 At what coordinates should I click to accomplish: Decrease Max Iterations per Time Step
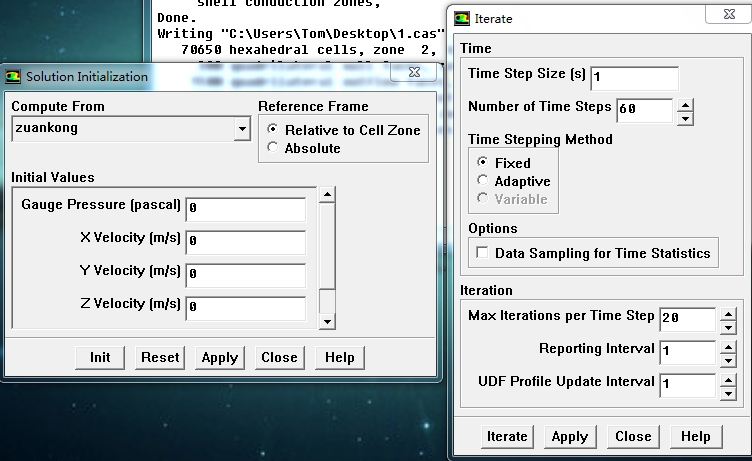(x=727, y=326)
